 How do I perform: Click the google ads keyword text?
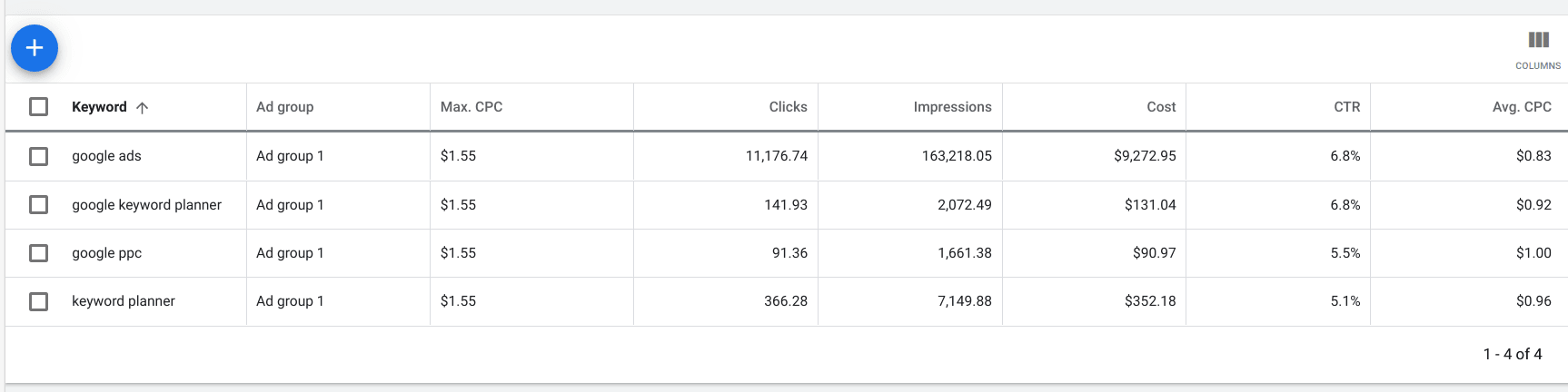click(x=106, y=156)
